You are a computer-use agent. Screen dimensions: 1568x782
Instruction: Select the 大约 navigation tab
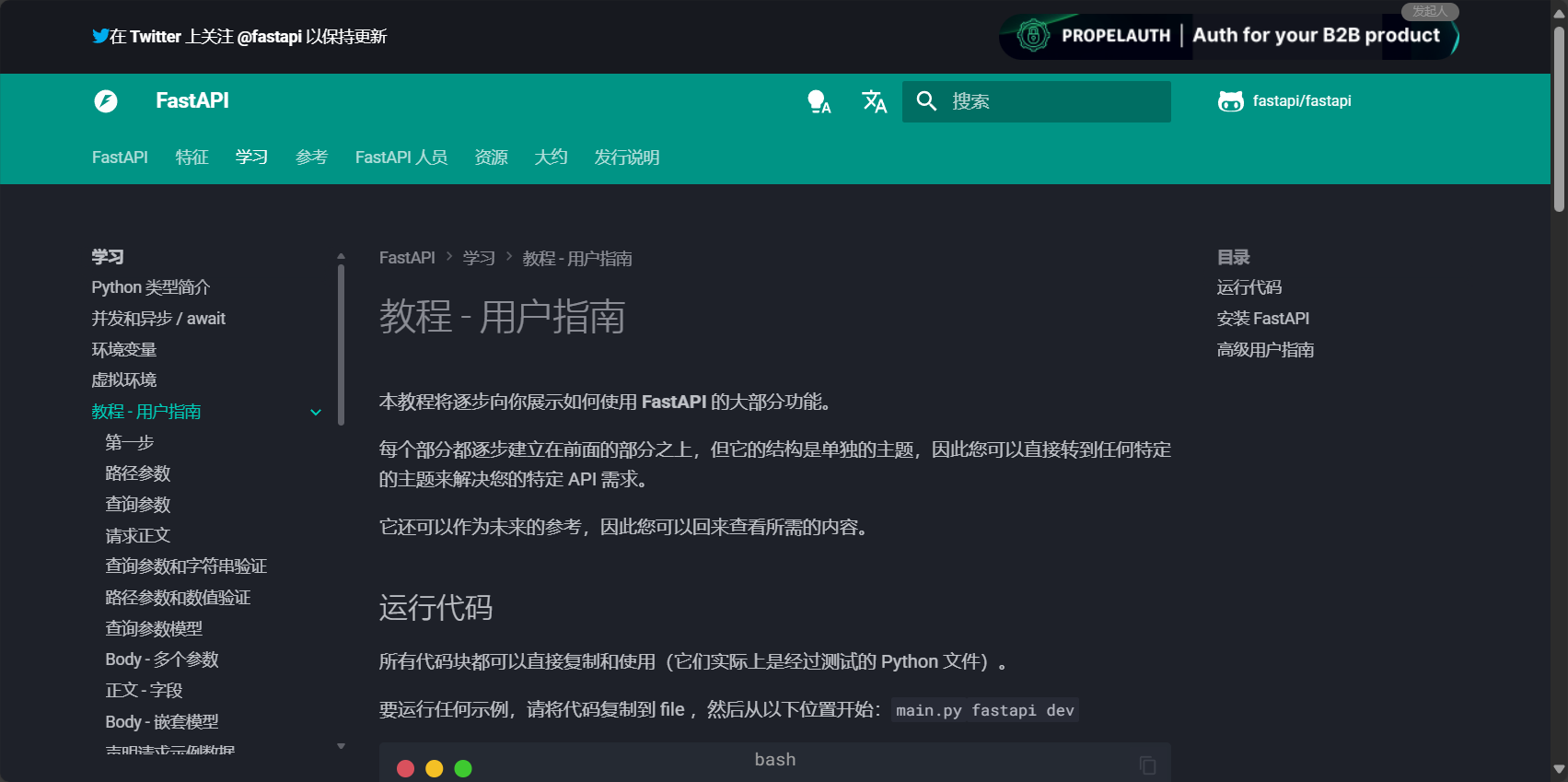coord(551,158)
